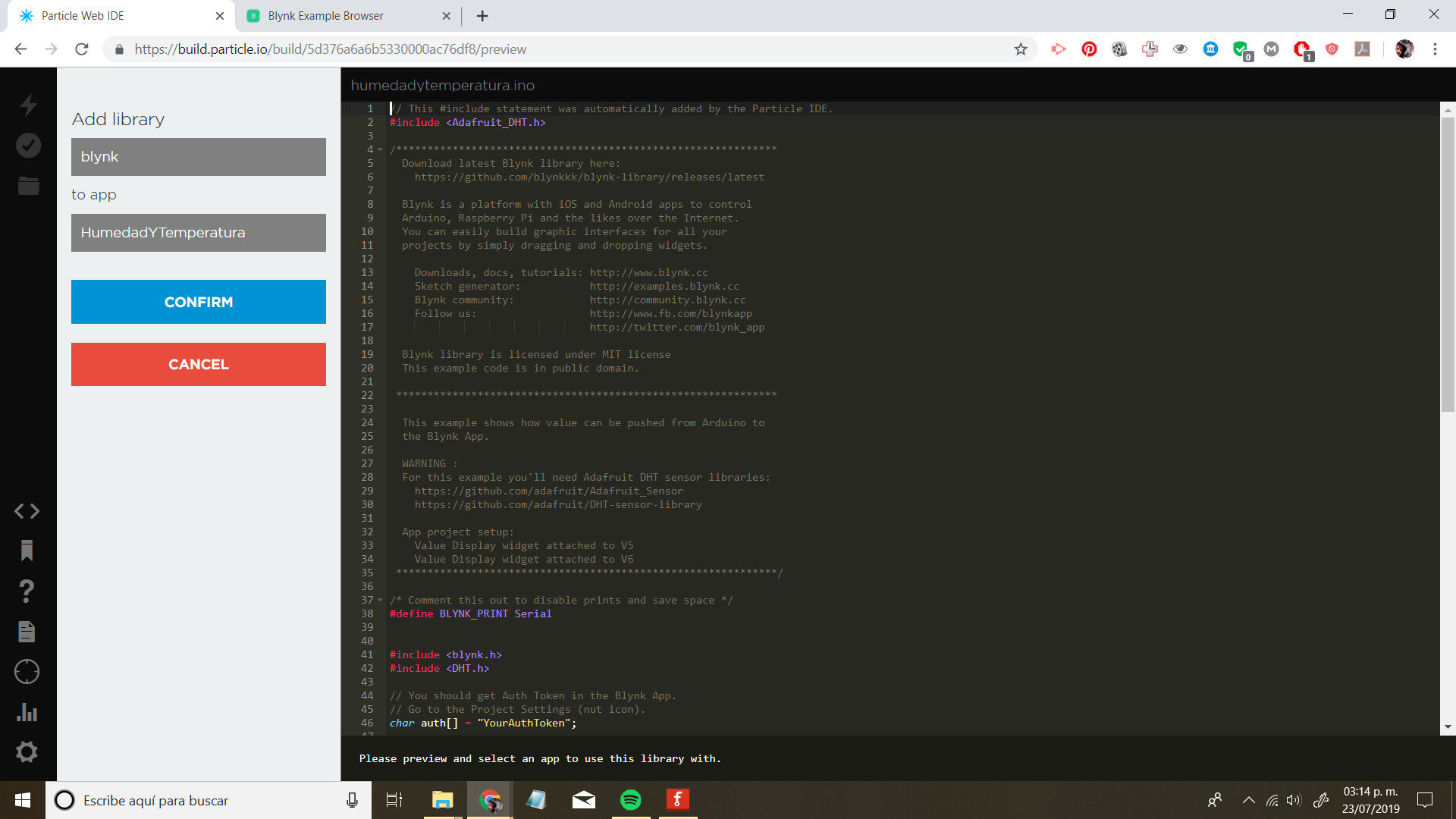The image size is (1456, 819).
Task: Select the Blynk Example Browser tab
Action: 341,15
